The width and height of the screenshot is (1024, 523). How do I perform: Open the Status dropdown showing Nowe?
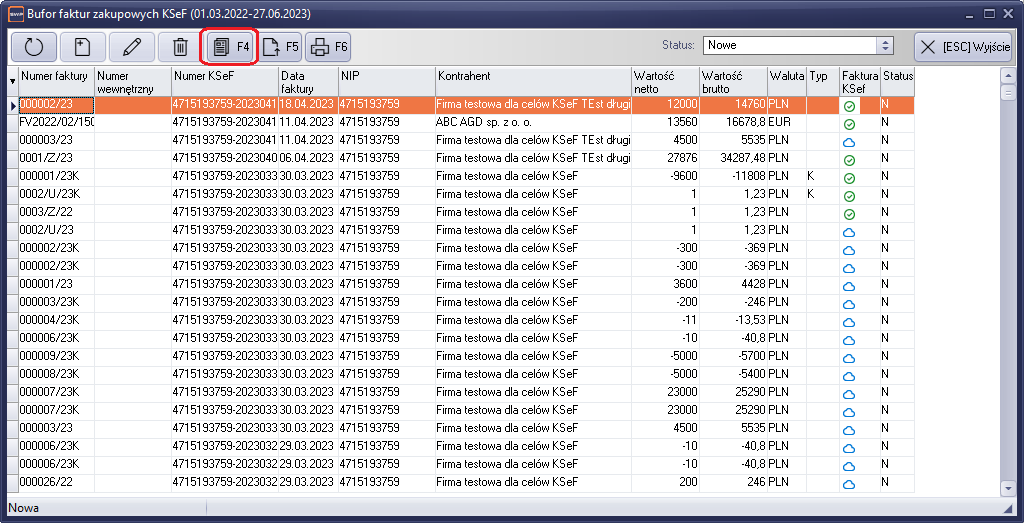[x=884, y=45]
